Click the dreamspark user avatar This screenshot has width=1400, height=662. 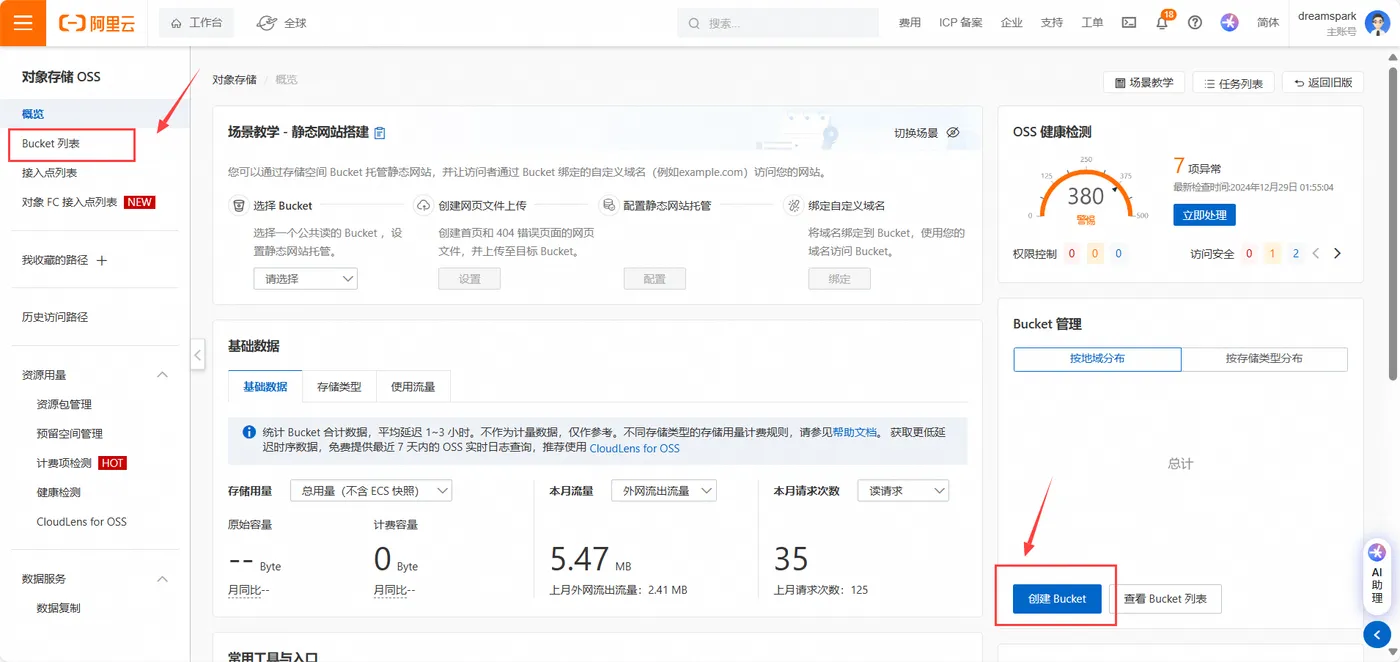coord(1377,23)
